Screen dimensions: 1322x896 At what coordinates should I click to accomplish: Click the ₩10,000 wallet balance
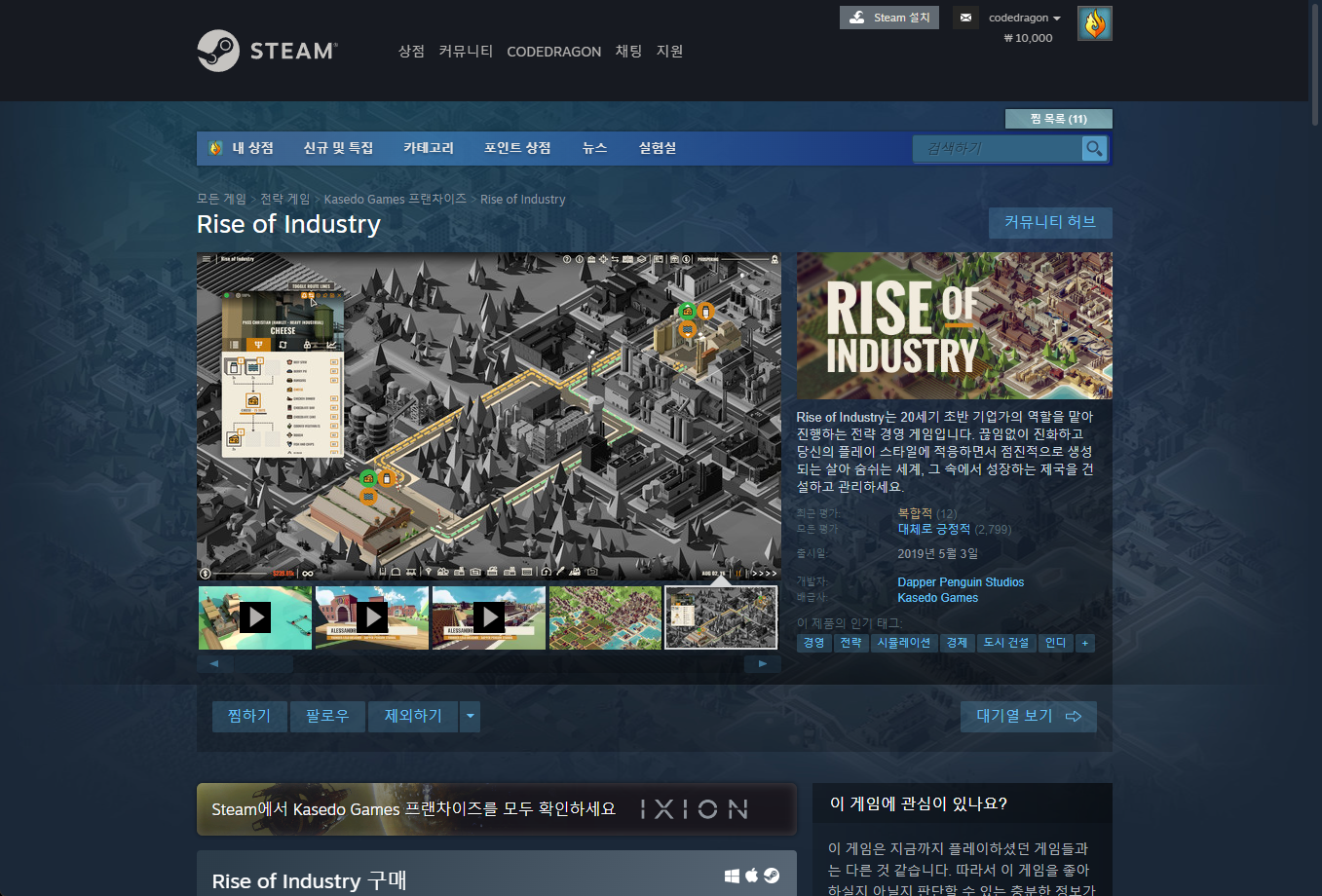1028,38
